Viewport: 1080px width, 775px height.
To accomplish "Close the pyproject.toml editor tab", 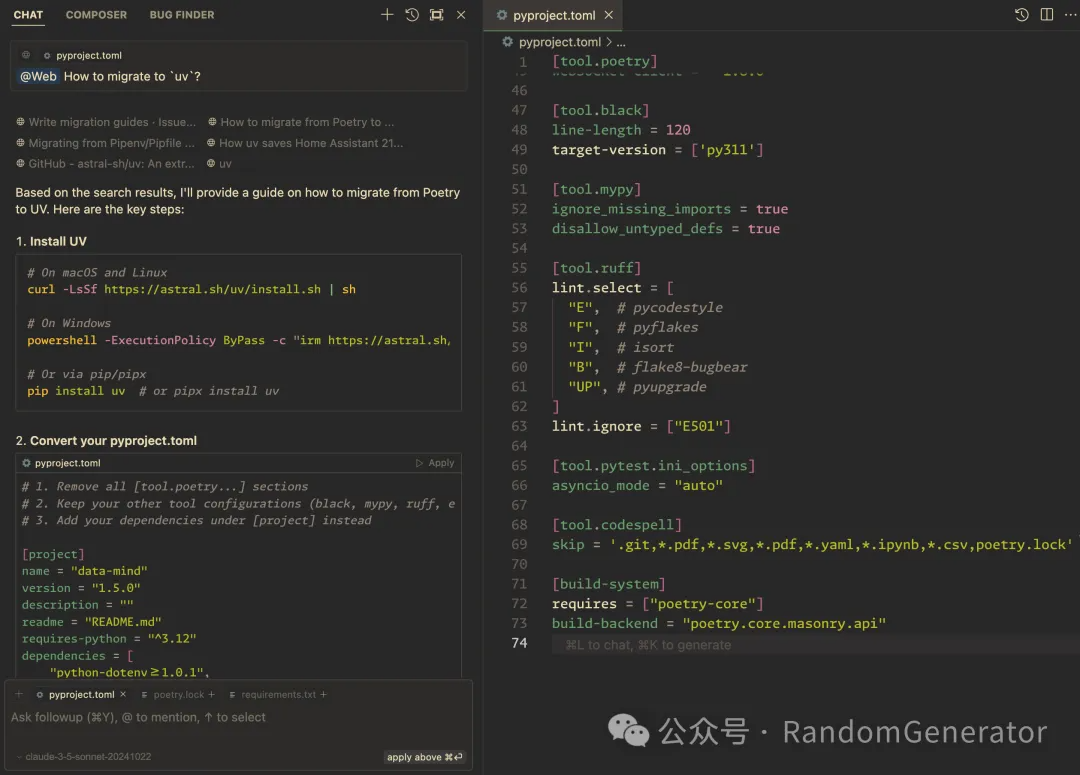I will coord(609,15).
